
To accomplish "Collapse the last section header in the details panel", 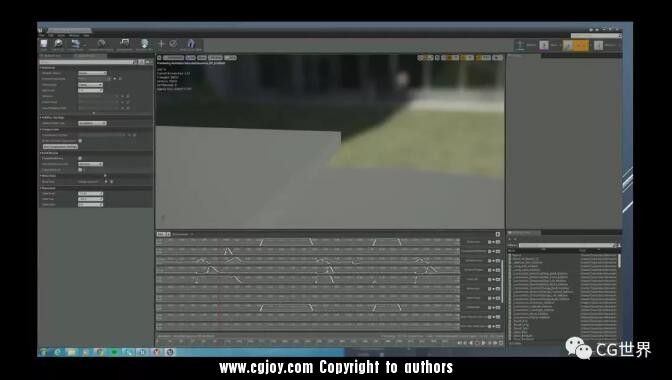I will 48,188.
